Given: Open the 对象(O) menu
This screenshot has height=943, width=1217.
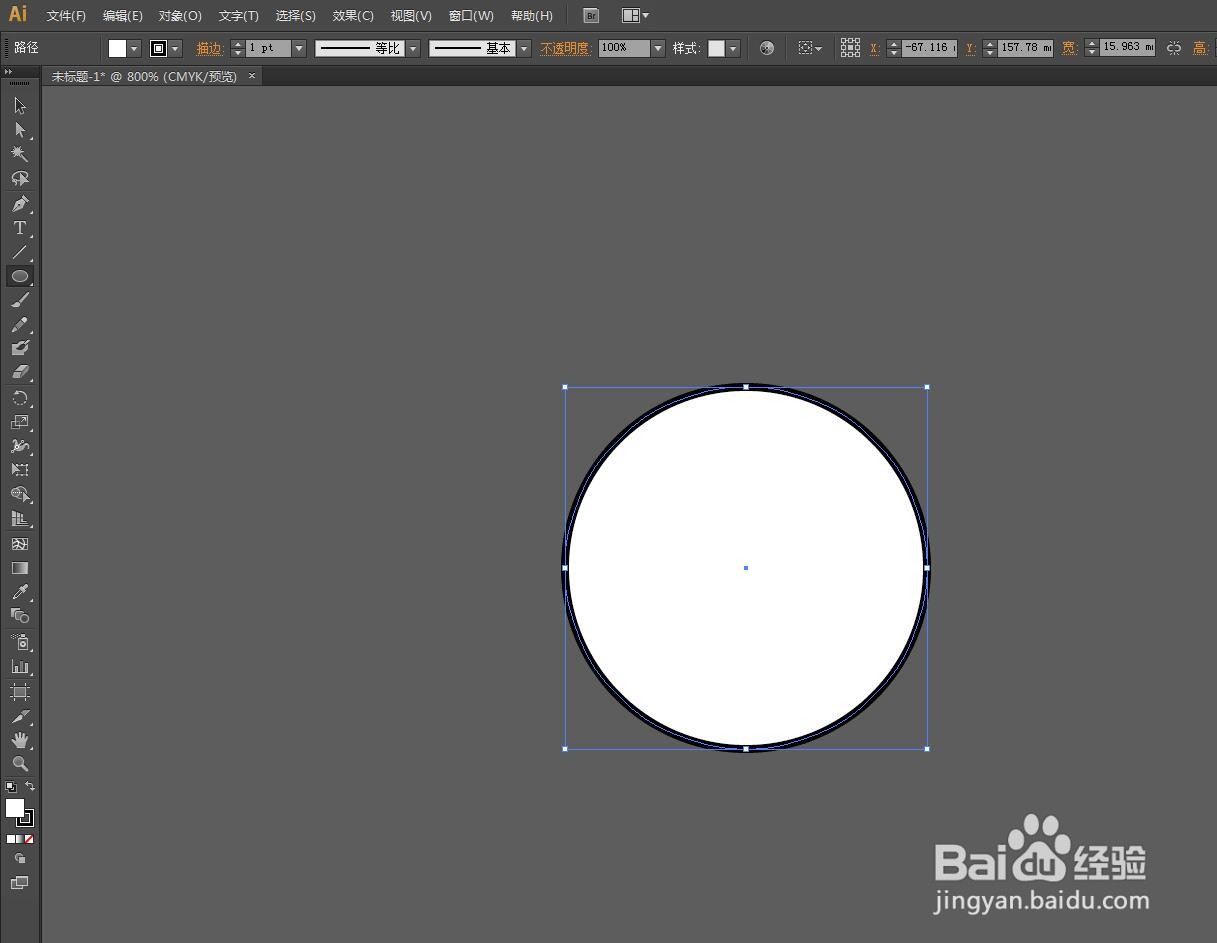Looking at the screenshot, I should [x=180, y=16].
